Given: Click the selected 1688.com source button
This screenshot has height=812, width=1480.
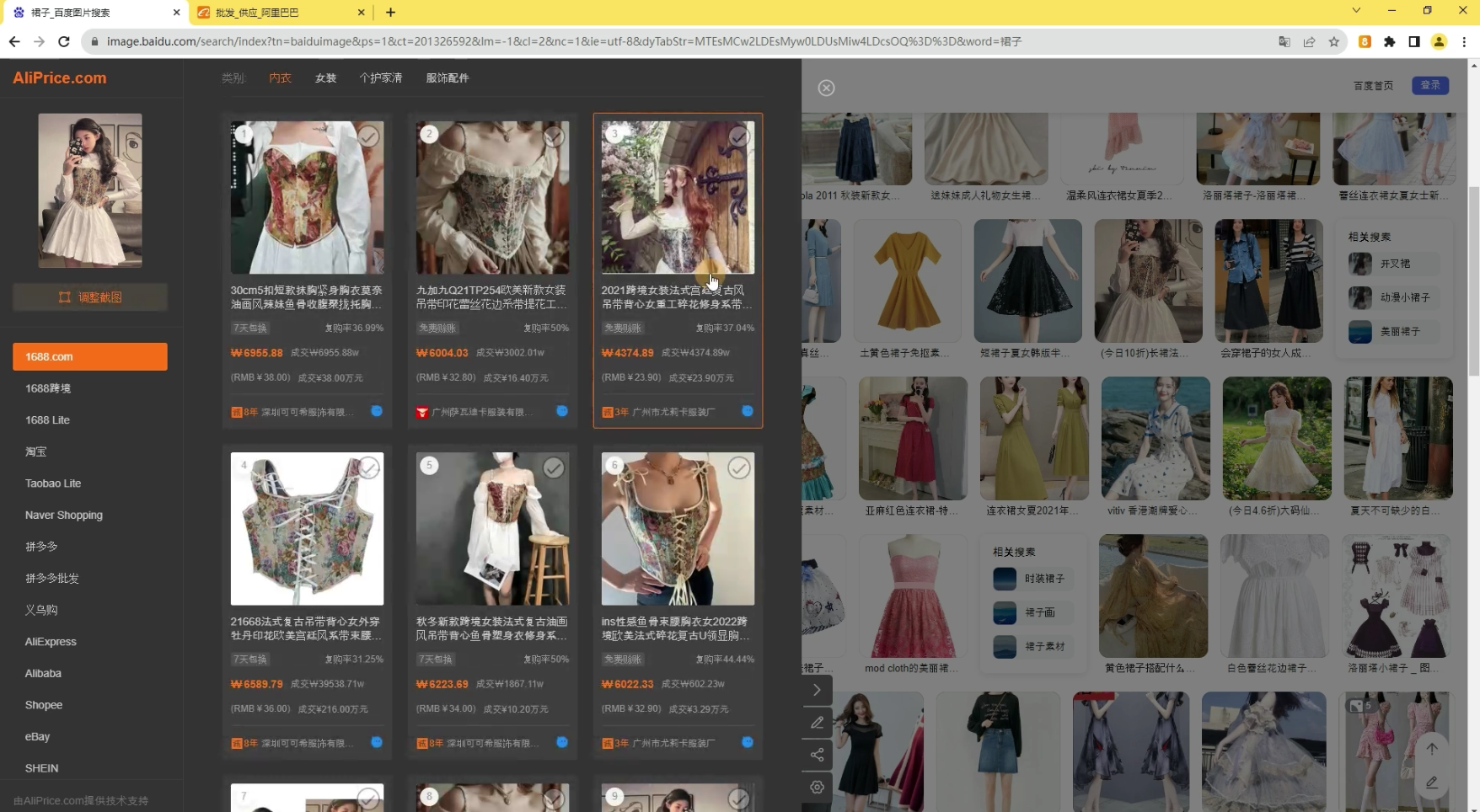Looking at the screenshot, I should point(90,356).
